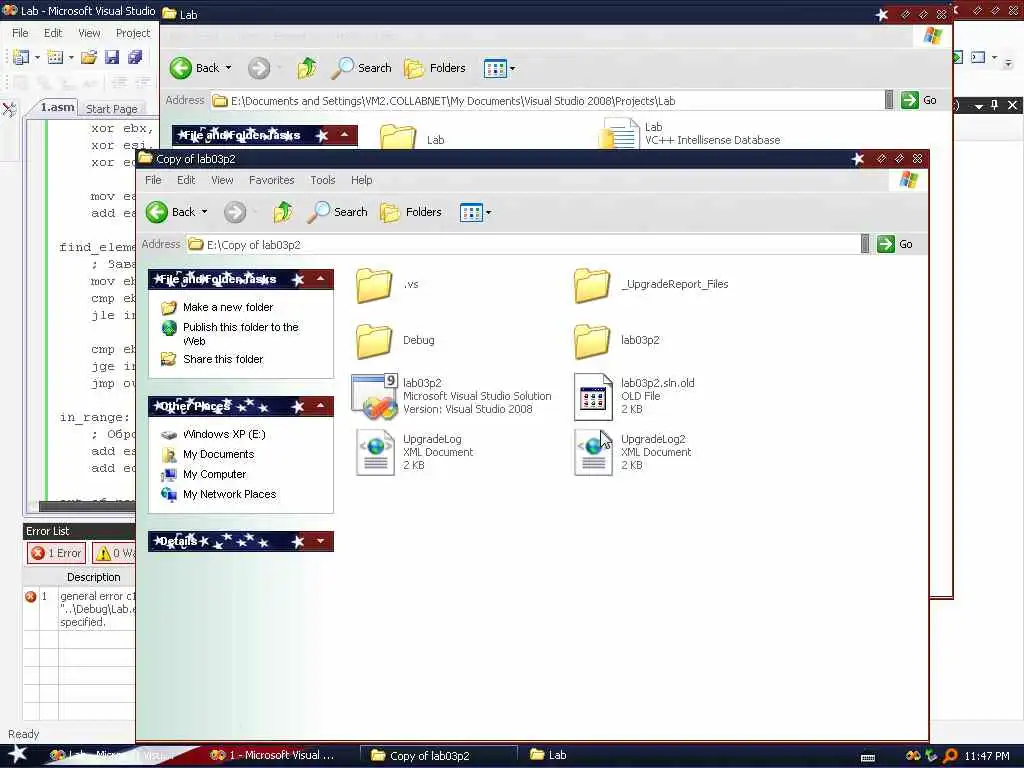Click Save icon in Visual Studio toolbar
Viewport: 1024px width, 768px height.
[112, 57]
